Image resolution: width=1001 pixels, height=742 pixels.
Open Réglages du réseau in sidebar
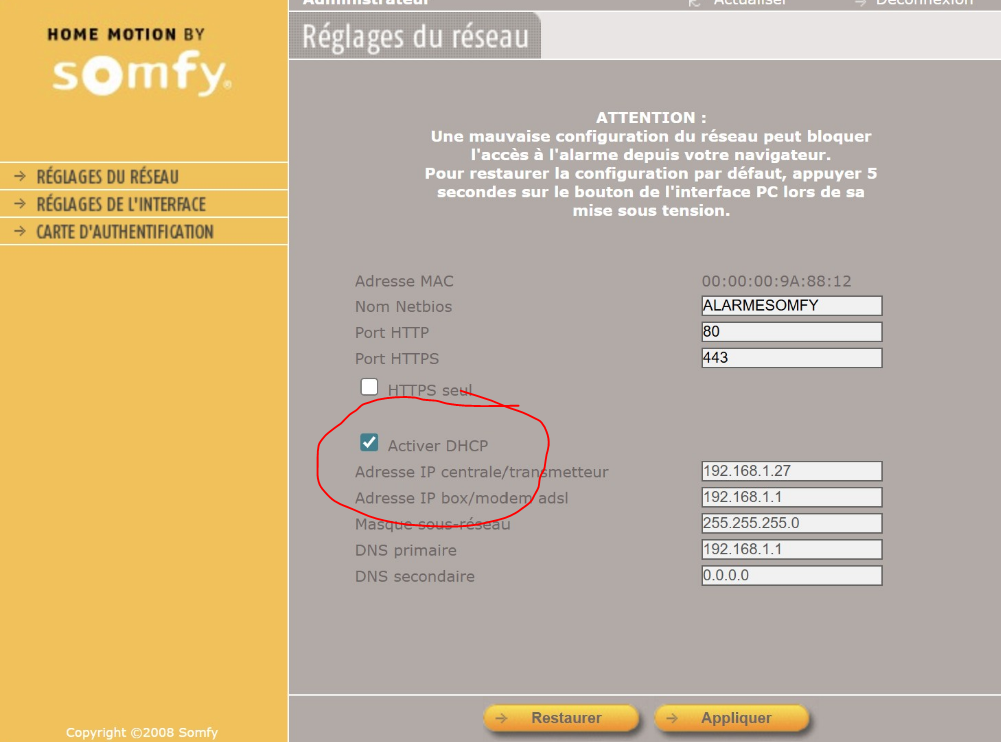(107, 177)
